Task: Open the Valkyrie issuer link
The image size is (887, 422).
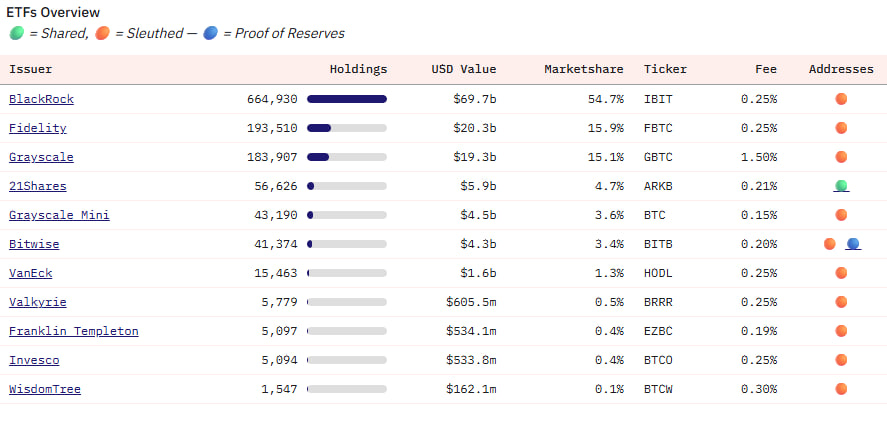Action: pyautogui.click(x=37, y=302)
